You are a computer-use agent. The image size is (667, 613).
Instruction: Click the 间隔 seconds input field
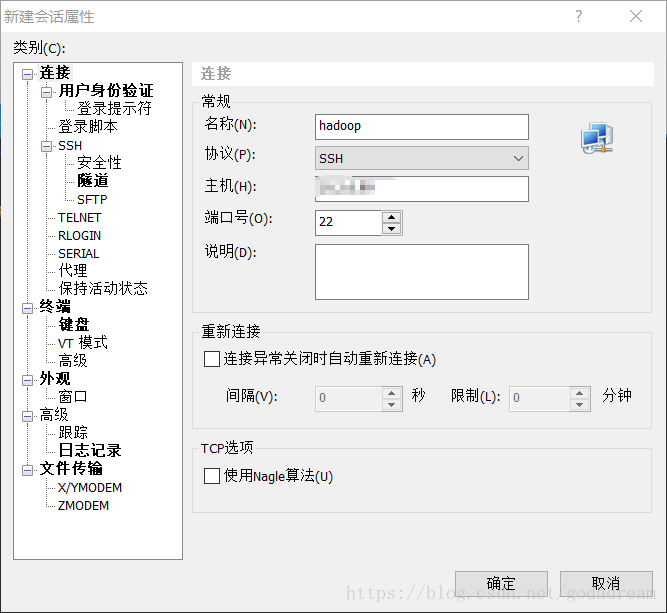pos(348,399)
